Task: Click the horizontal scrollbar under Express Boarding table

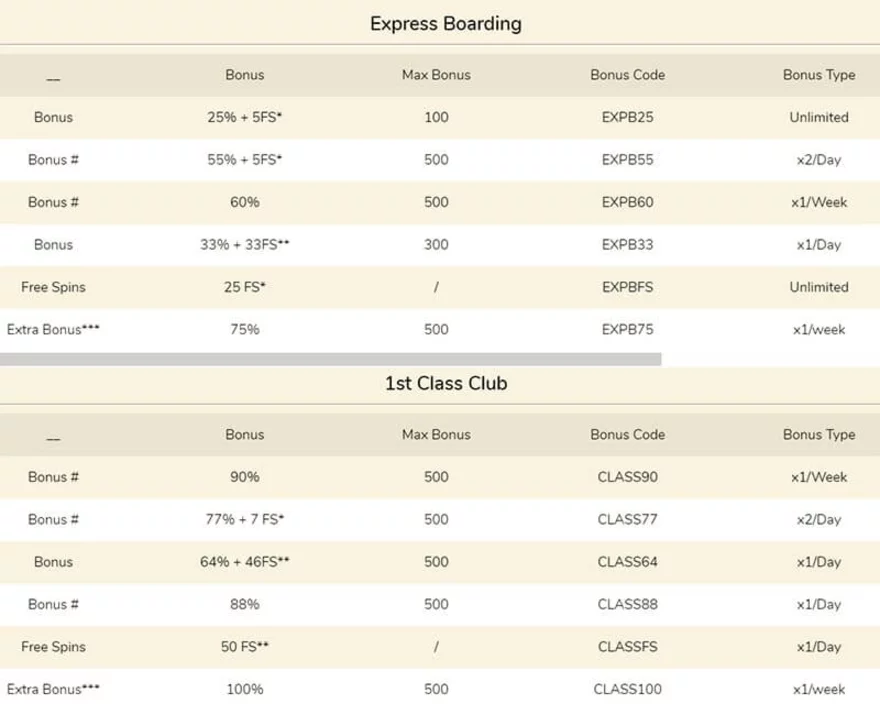Action: click(x=331, y=359)
